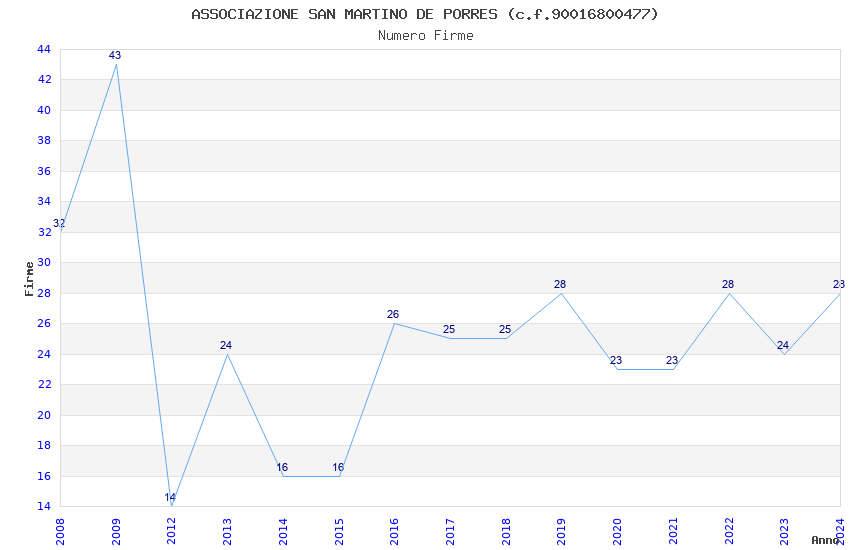This screenshot has height=550, width=850.
Task: Click the 2014 data point labeled 16
Action: pos(282,467)
